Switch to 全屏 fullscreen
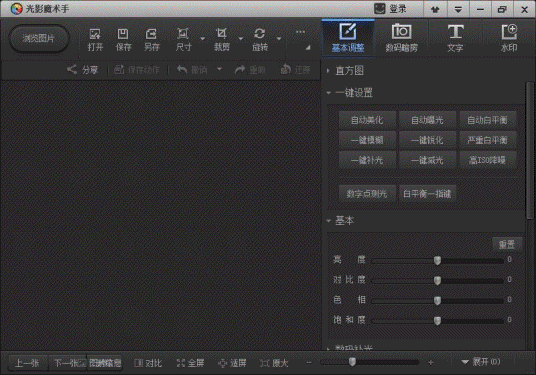The image size is (536, 375). (x=190, y=363)
